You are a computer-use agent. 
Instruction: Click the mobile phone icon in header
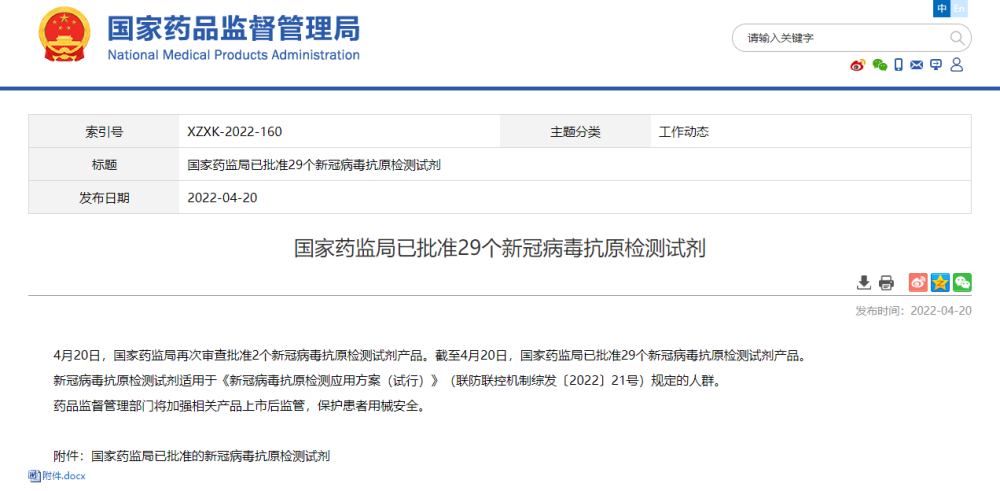[x=899, y=65]
